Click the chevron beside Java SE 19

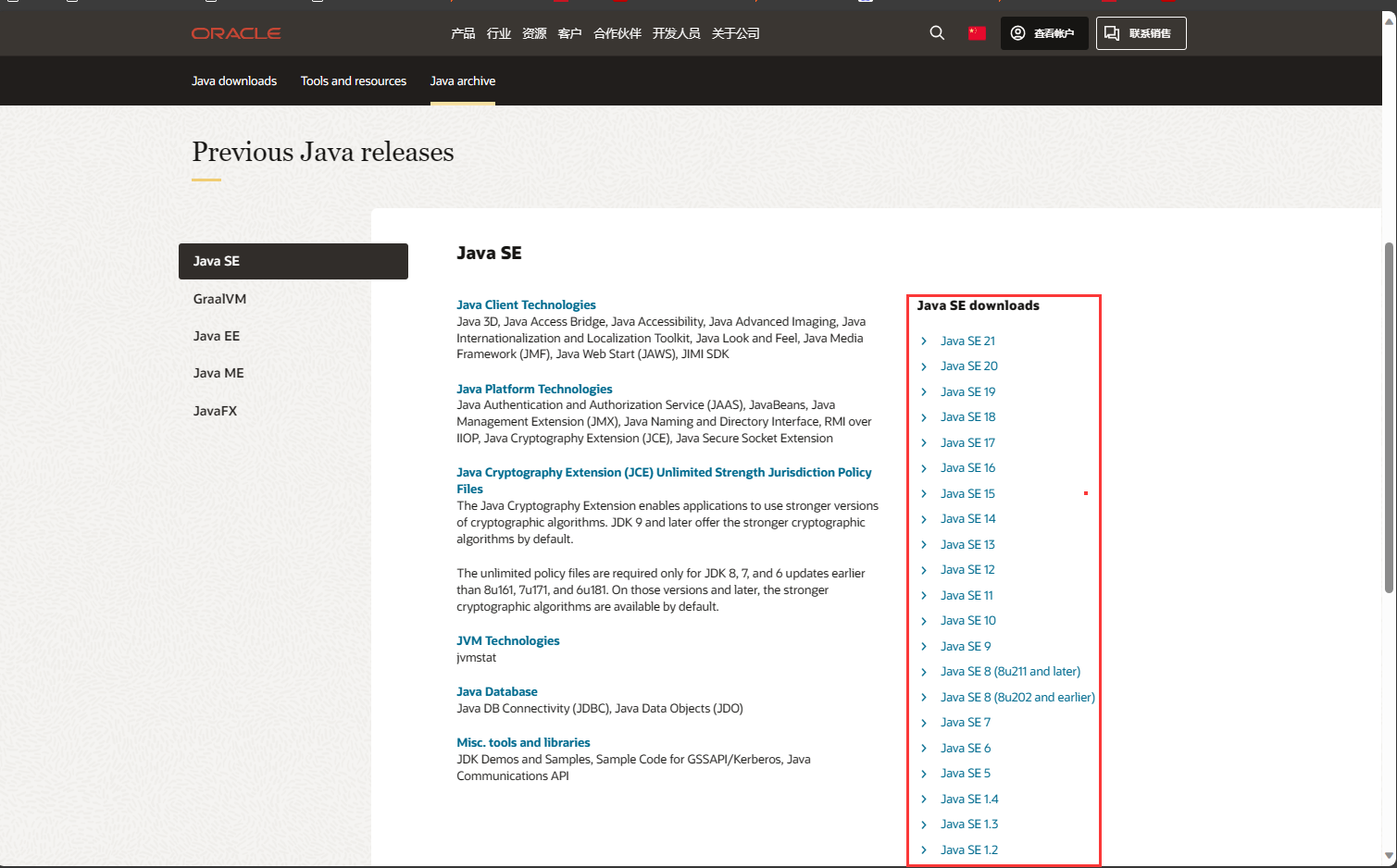tap(924, 391)
